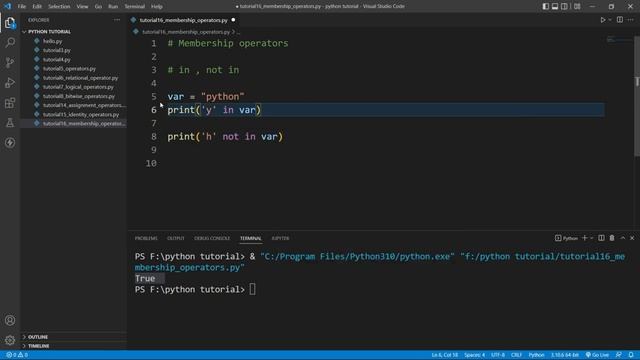Add a new terminal with plus icon

pyautogui.click(x=584, y=238)
